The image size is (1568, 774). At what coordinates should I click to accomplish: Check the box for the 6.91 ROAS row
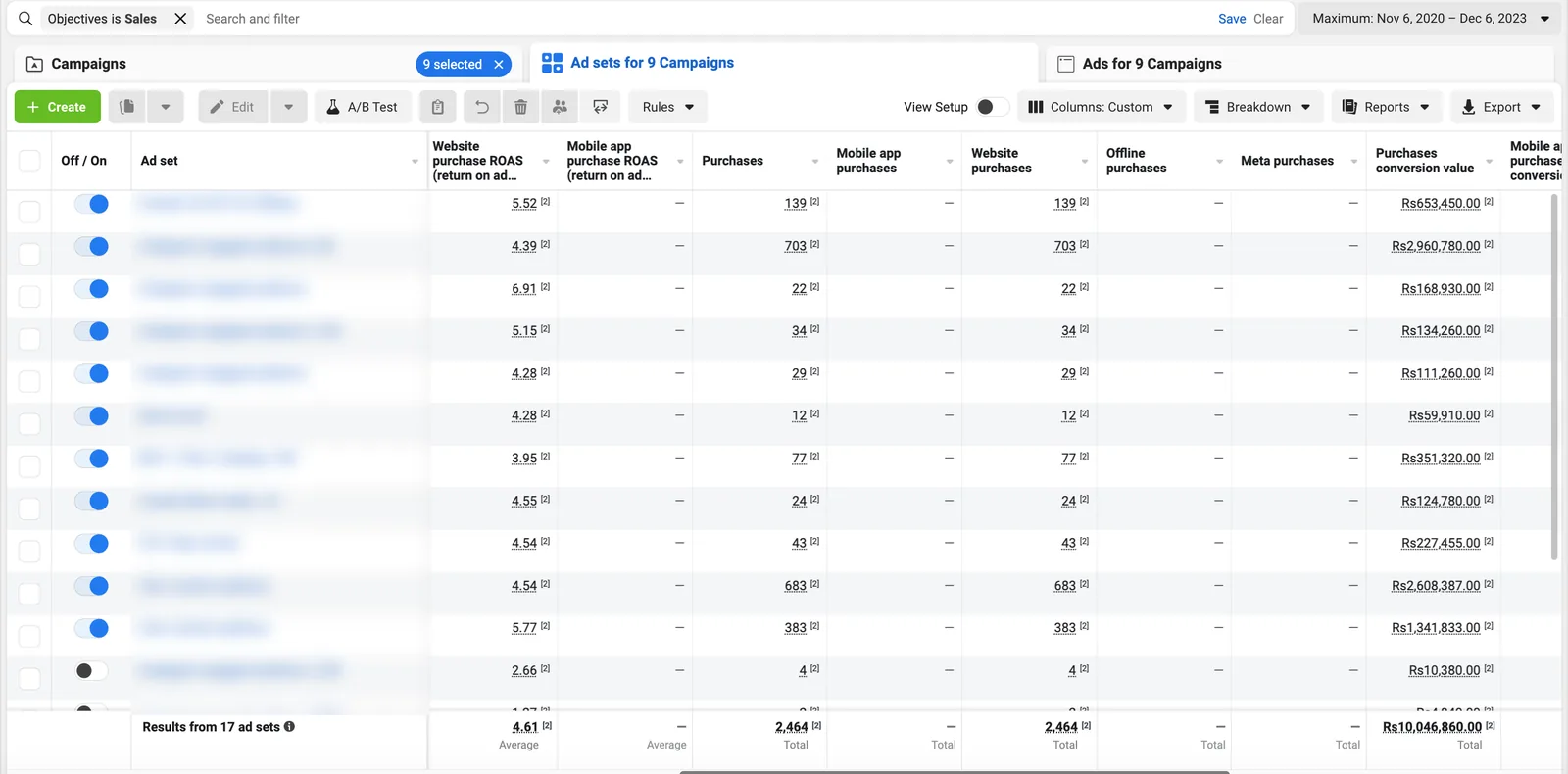click(x=29, y=296)
